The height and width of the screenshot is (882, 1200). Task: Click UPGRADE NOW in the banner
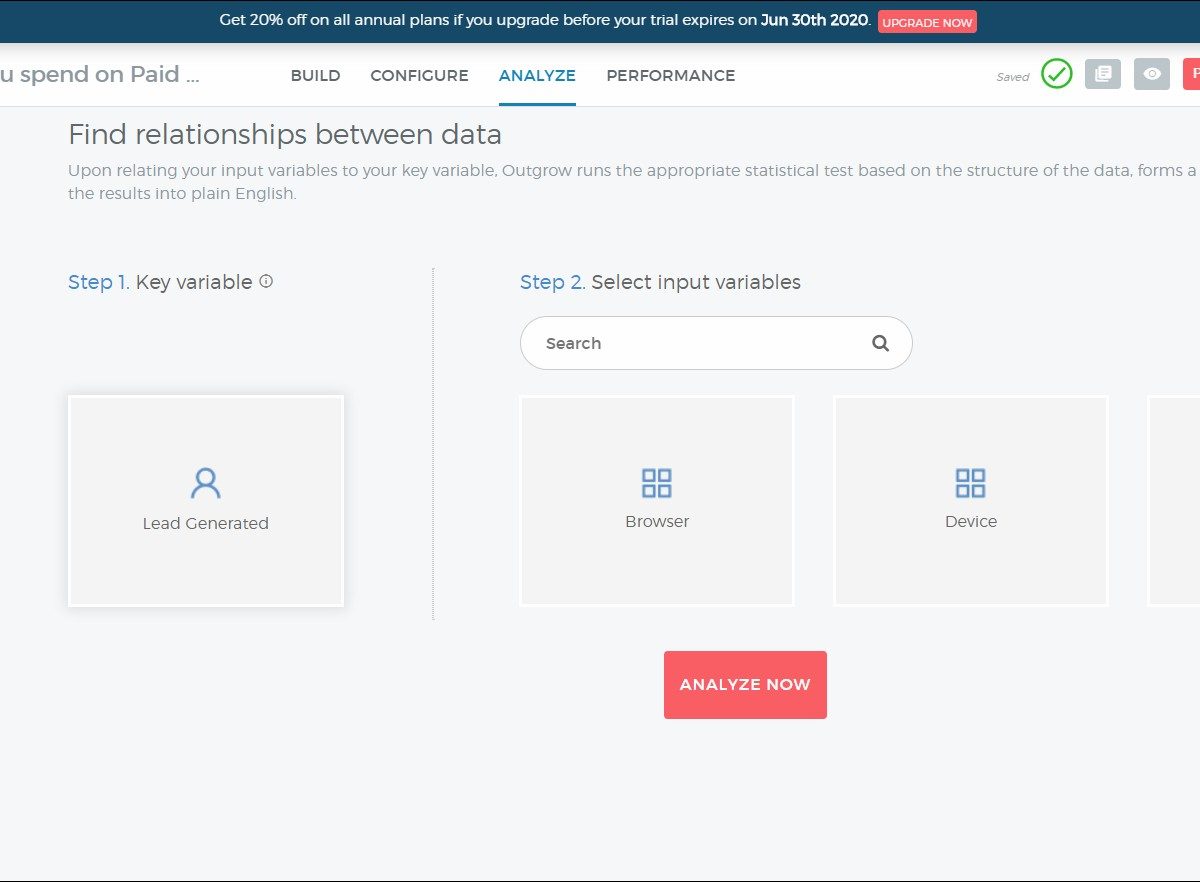(927, 22)
